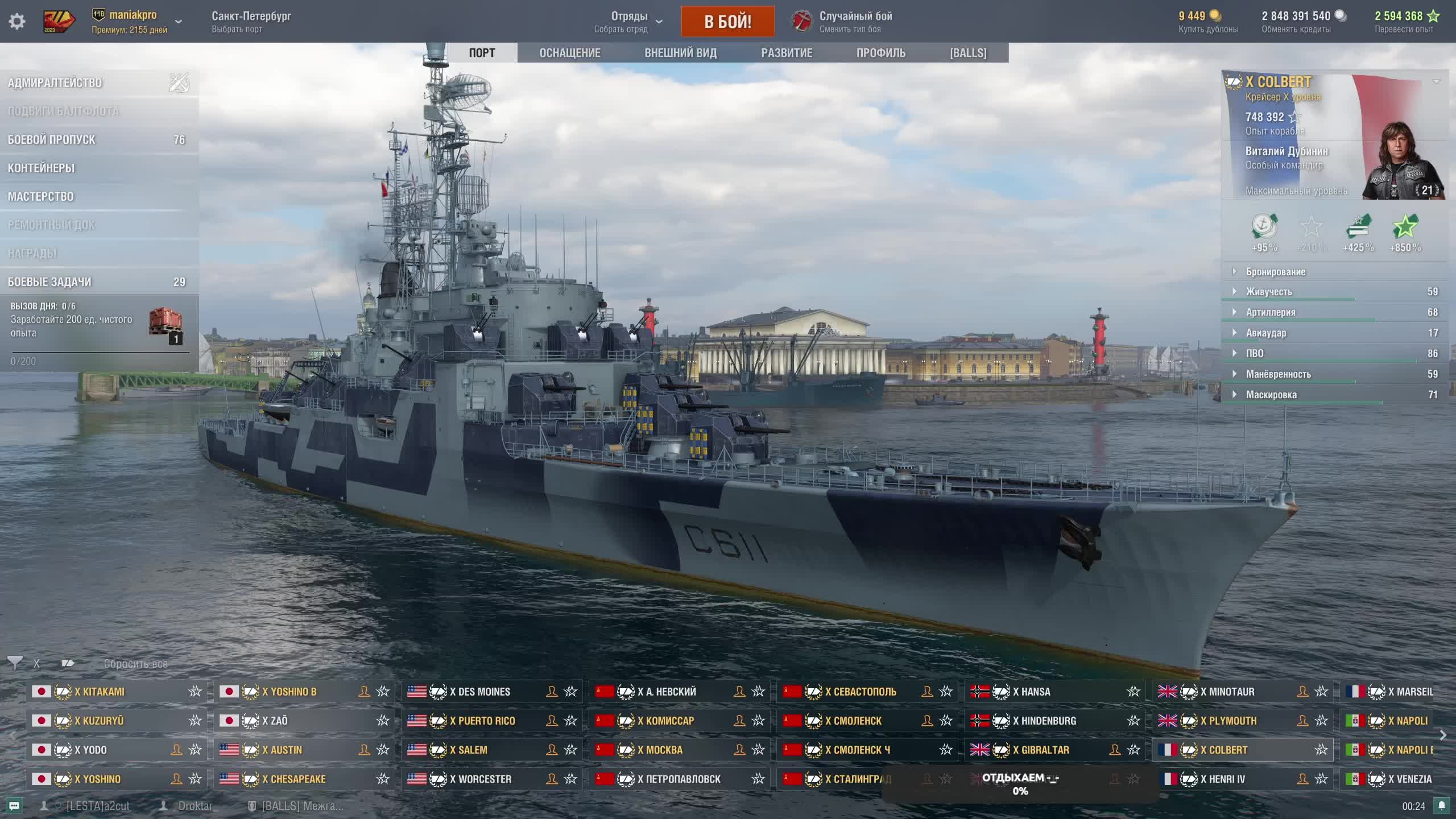
Task: Switch to the РАЗВИТИЕ tab
Action: (x=787, y=53)
